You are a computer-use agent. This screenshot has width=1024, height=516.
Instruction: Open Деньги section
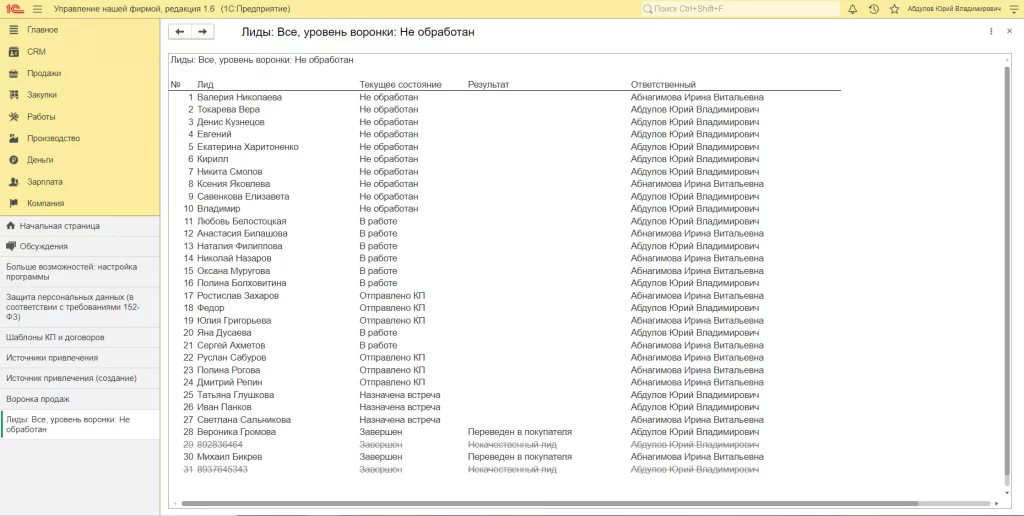(x=40, y=160)
